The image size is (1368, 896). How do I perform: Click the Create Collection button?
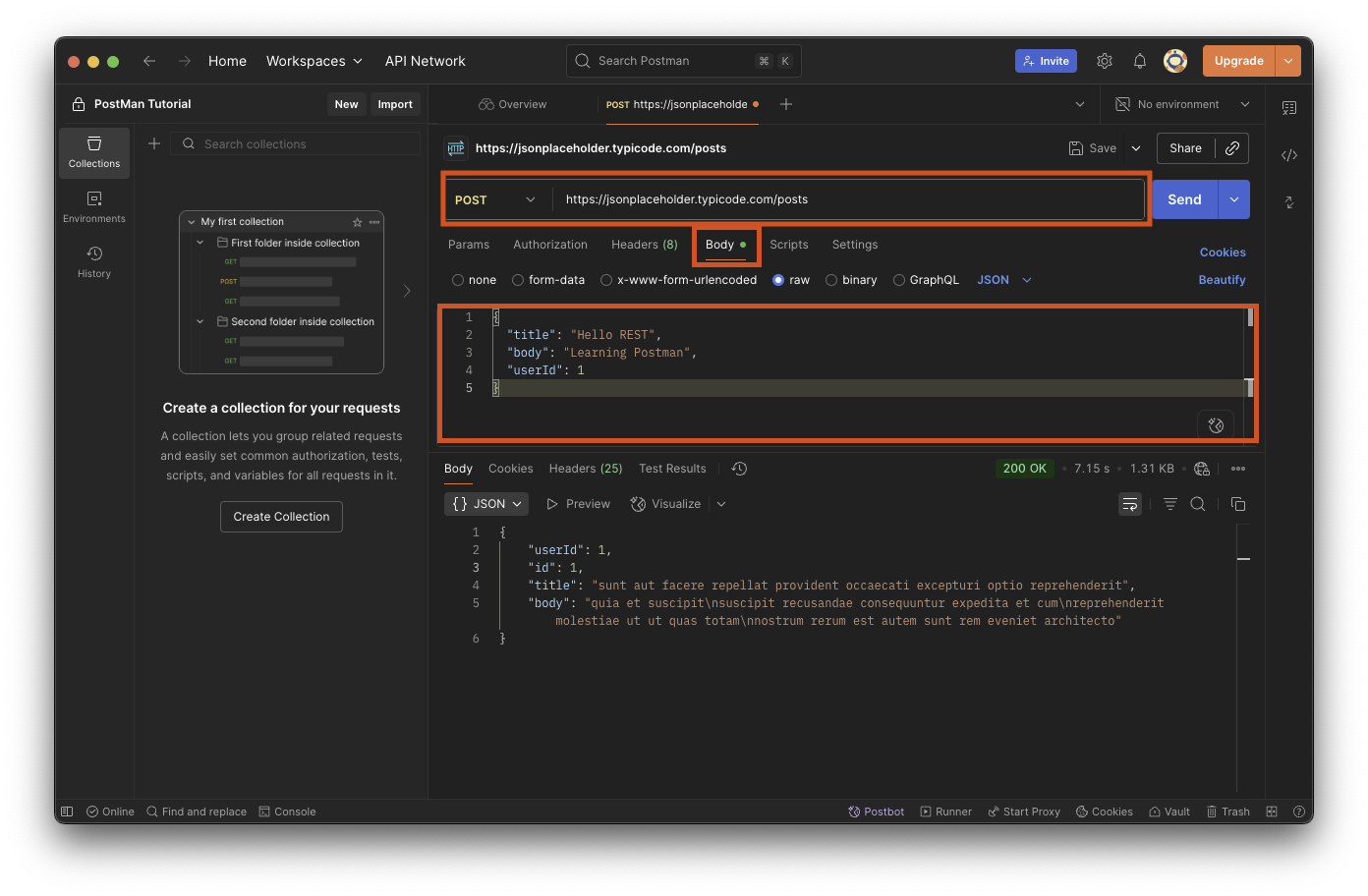[x=281, y=517]
